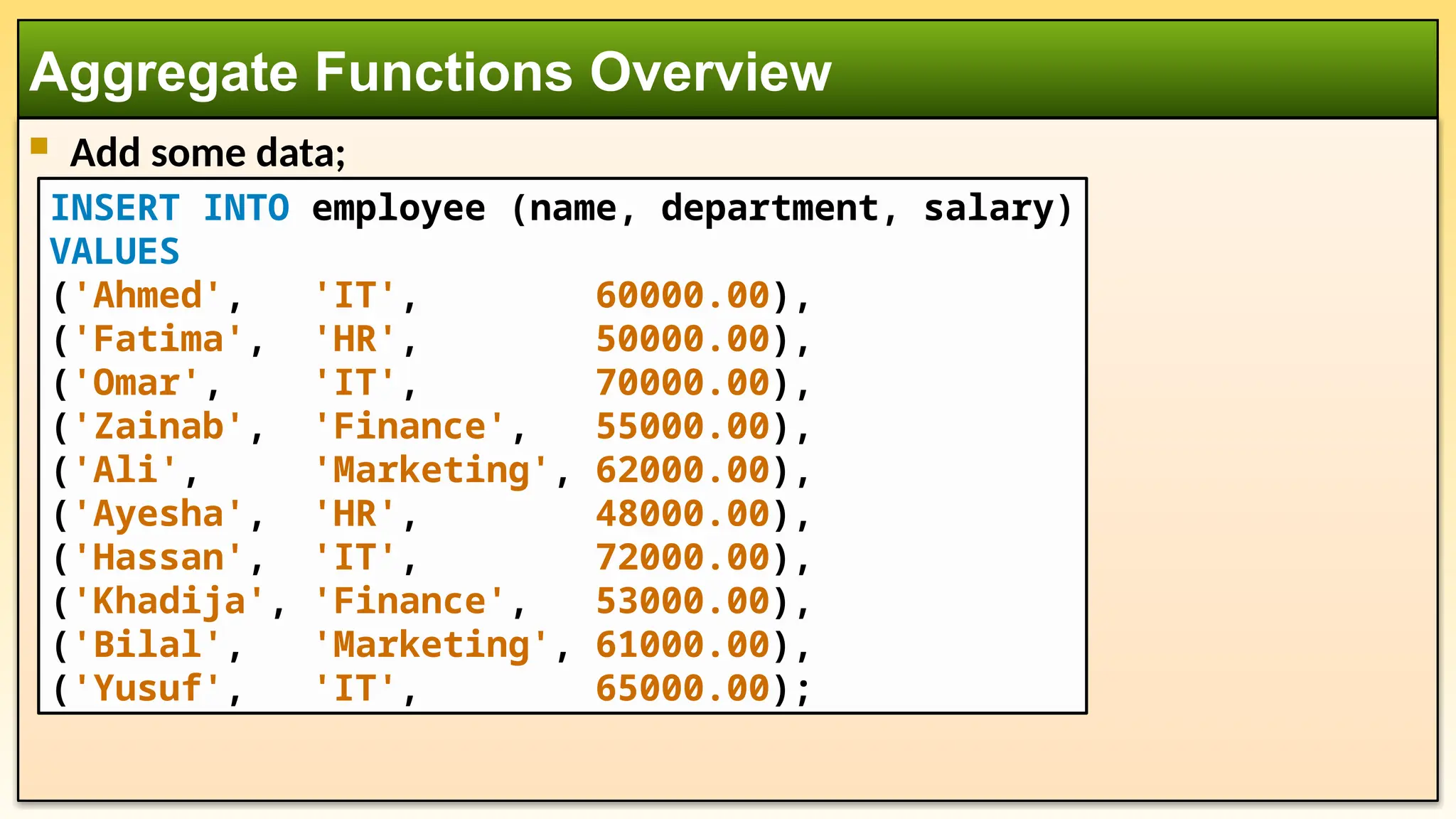Click the bullet text 'Add some data;'

[208, 153]
